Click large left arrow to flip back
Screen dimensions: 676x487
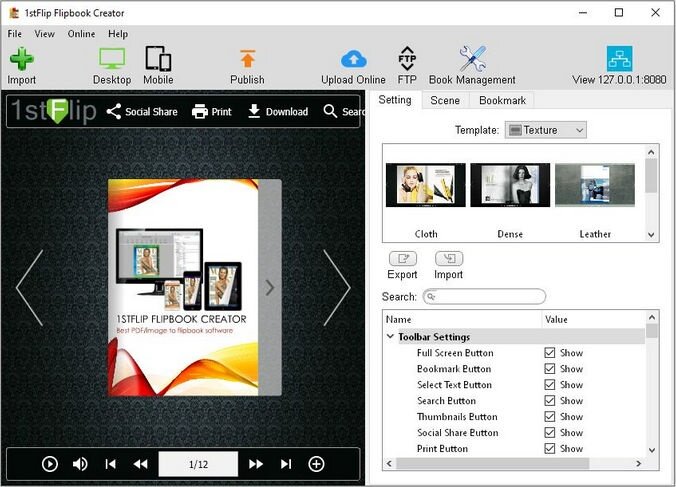pos(30,287)
